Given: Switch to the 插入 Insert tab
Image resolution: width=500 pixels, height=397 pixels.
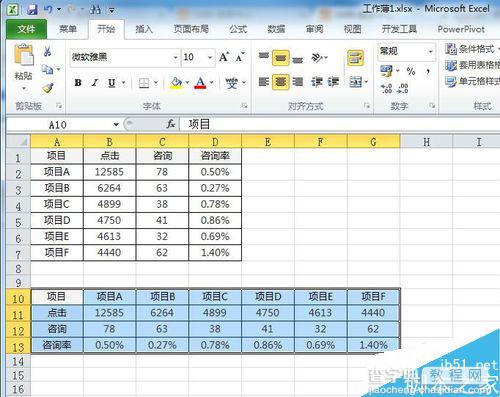Looking at the screenshot, I should coord(144,29).
